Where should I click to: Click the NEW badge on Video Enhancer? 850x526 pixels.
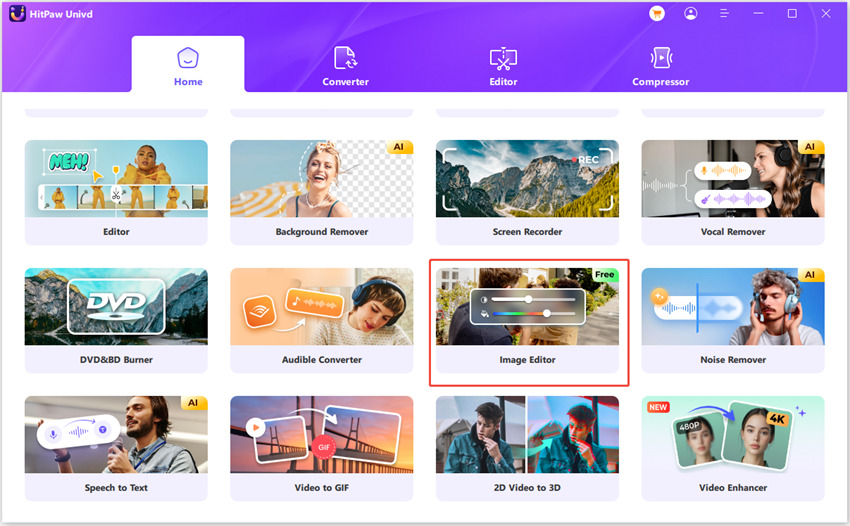[x=658, y=407]
